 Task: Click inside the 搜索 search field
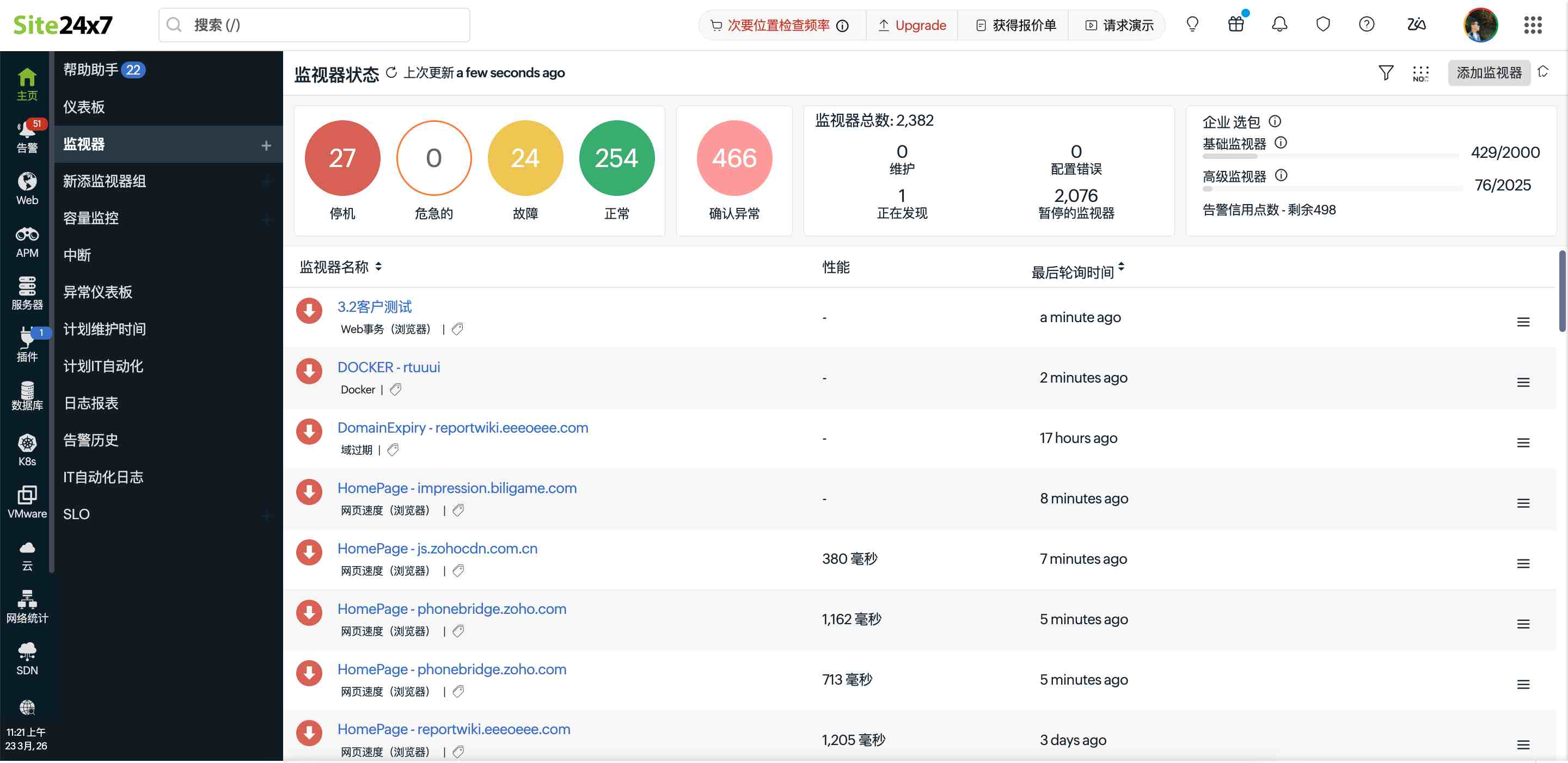click(314, 25)
